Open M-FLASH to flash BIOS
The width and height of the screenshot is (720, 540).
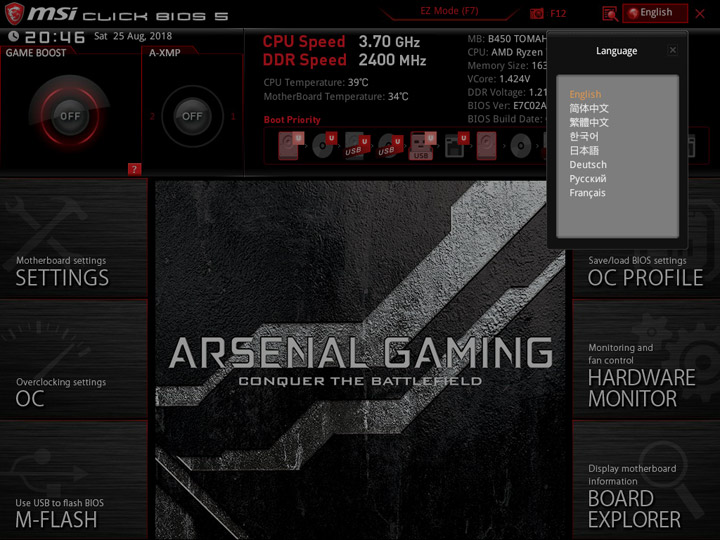[x=73, y=481]
